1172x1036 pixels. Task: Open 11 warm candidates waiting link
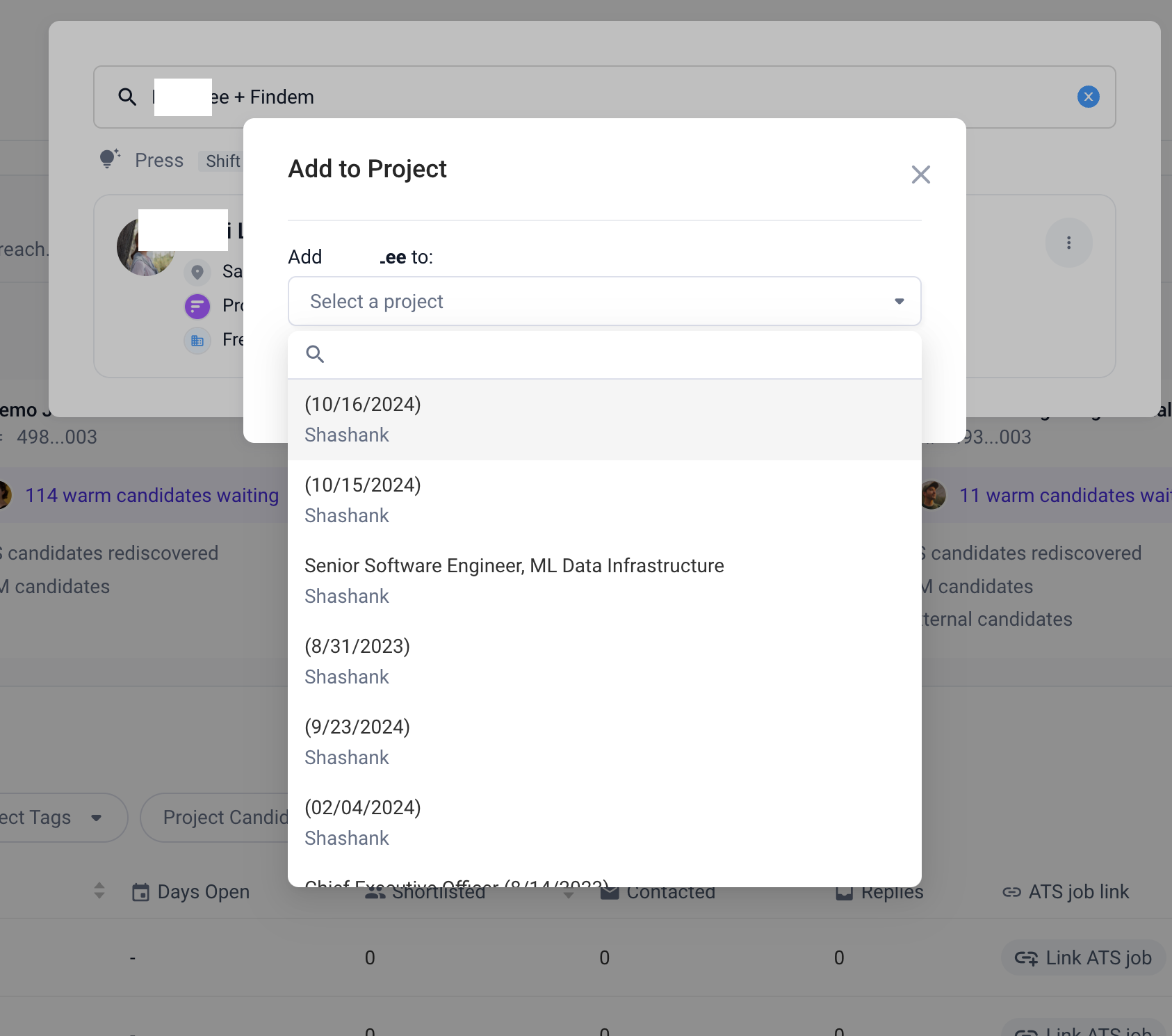(x=1065, y=495)
